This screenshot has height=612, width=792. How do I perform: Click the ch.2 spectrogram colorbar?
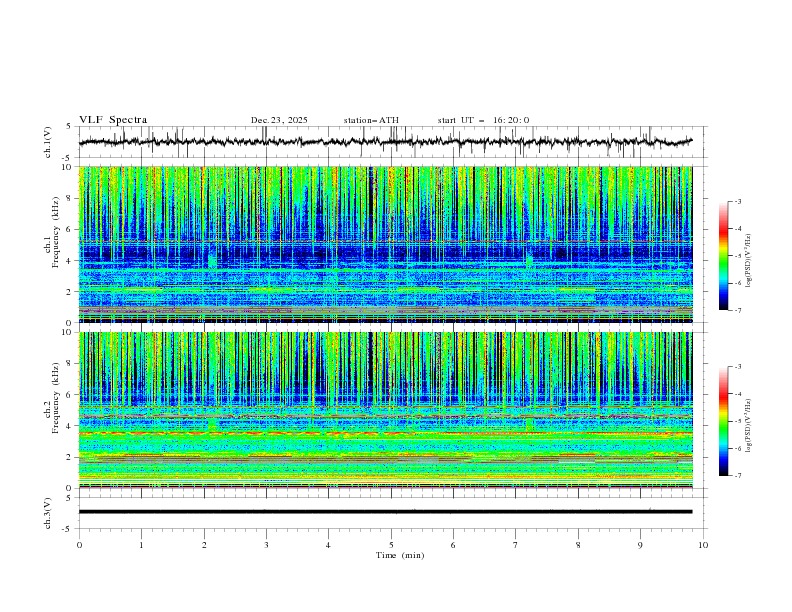point(723,421)
